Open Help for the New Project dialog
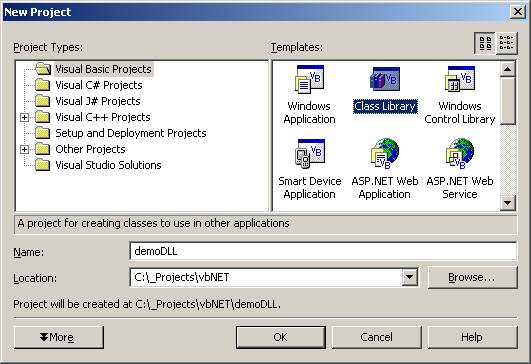Image resolution: width=531 pixels, height=364 pixels. (x=472, y=337)
